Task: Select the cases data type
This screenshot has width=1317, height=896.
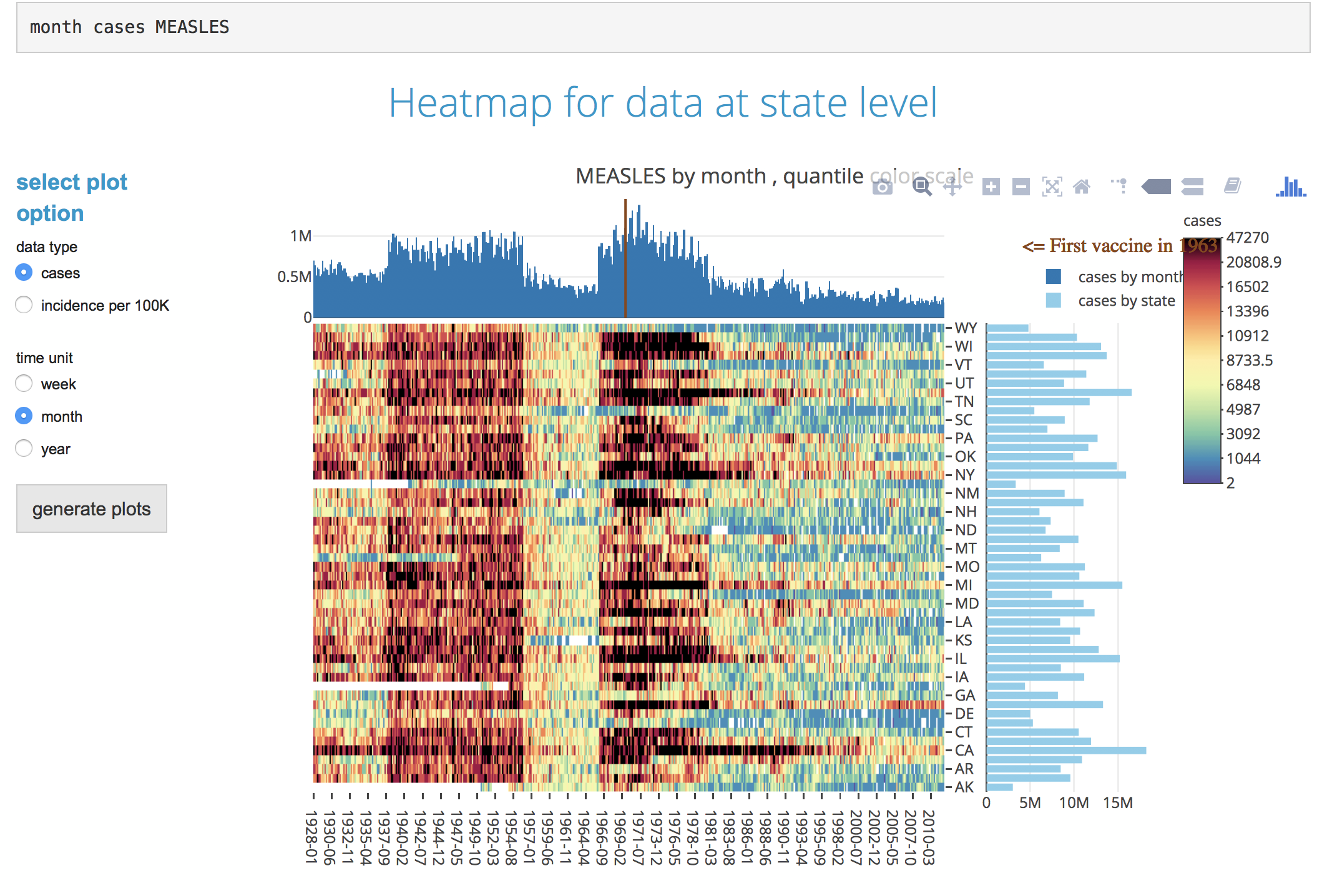Action: point(24,273)
